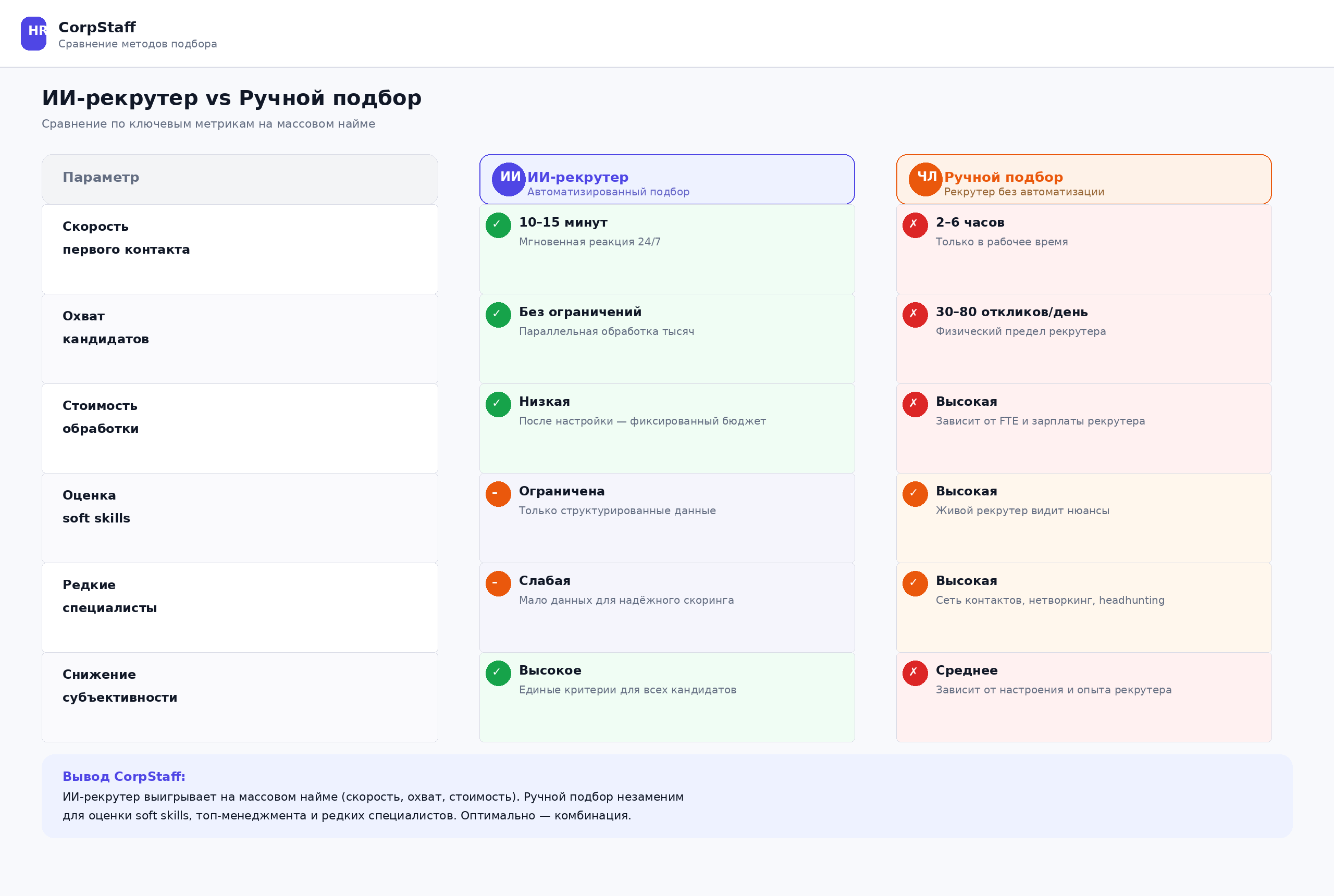Image resolution: width=1334 pixels, height=896 pixels.
Task: Click green checkmark beside Высокое
Action: [498, 673]
